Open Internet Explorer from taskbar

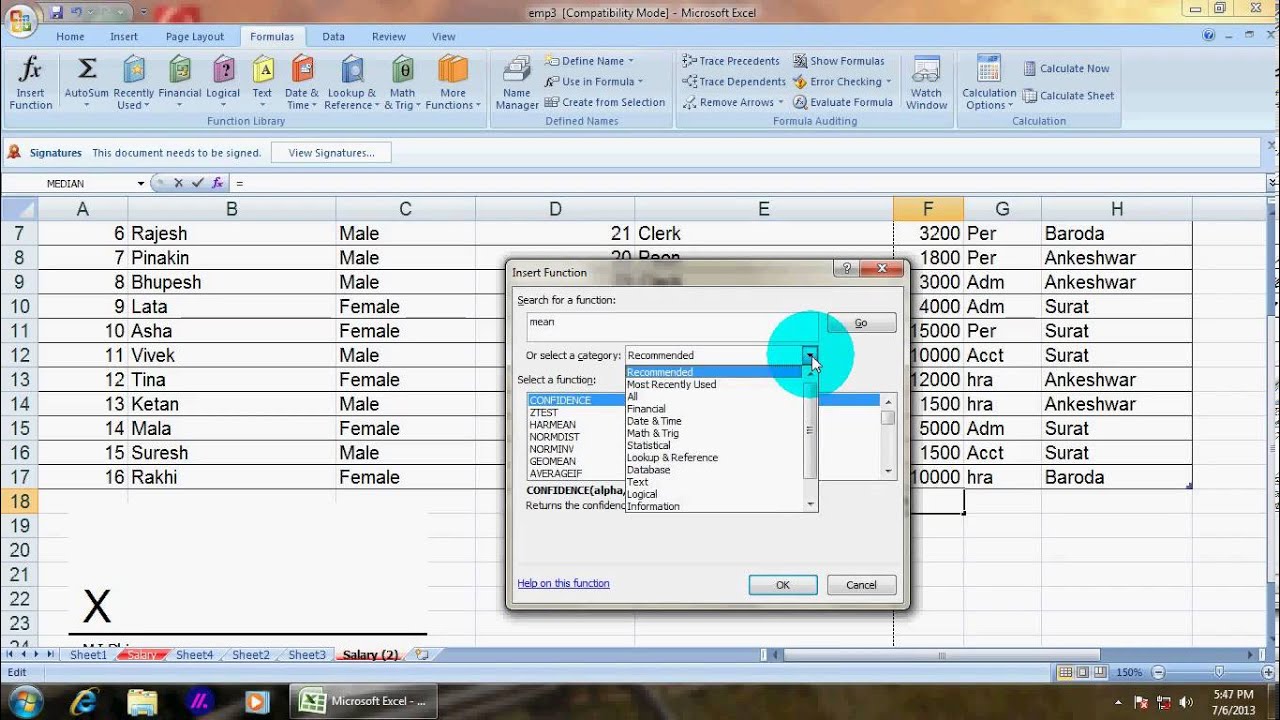click(x=85, y=701)
